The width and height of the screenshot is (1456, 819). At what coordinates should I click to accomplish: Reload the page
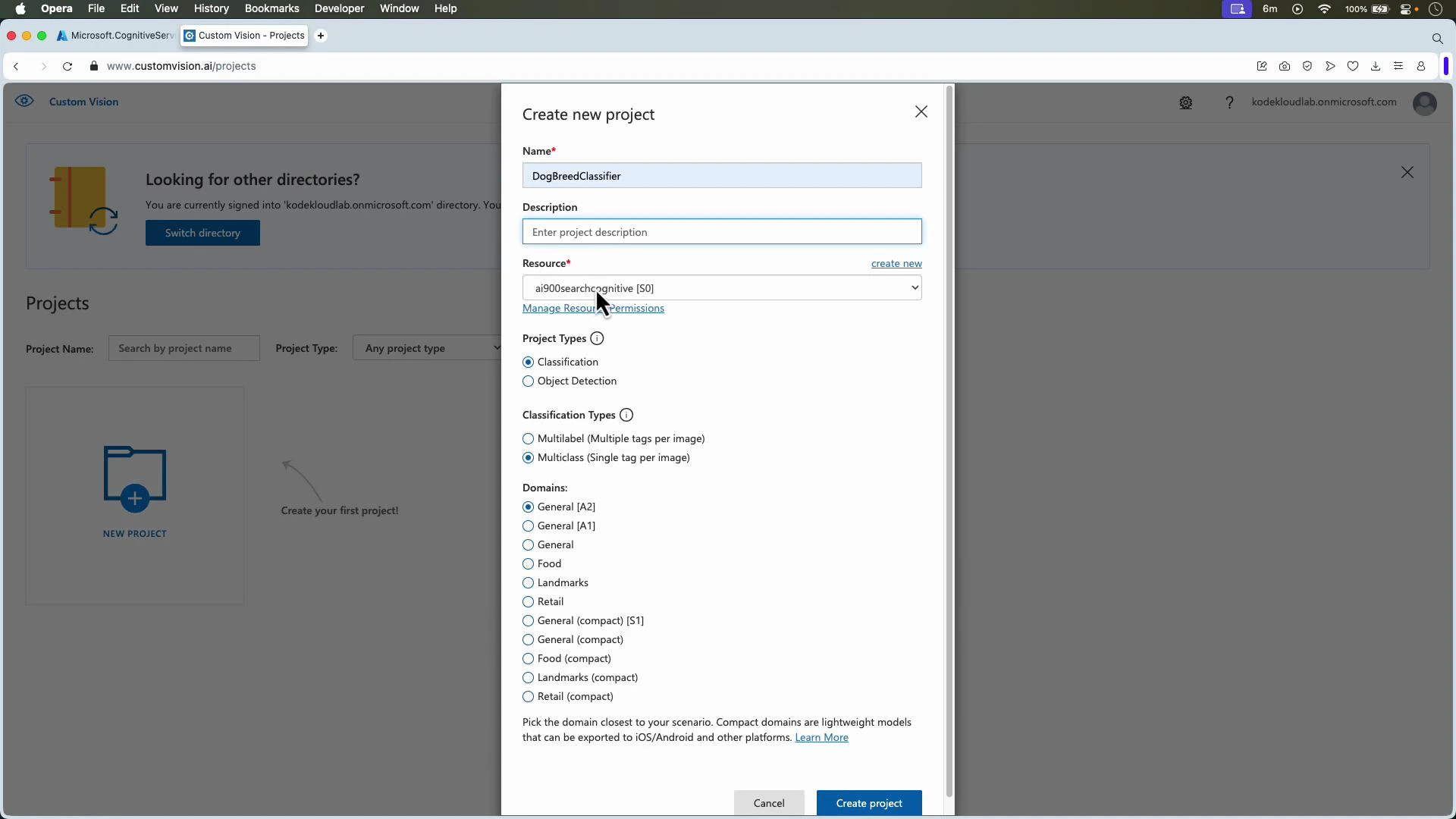[x=67, y=67]
